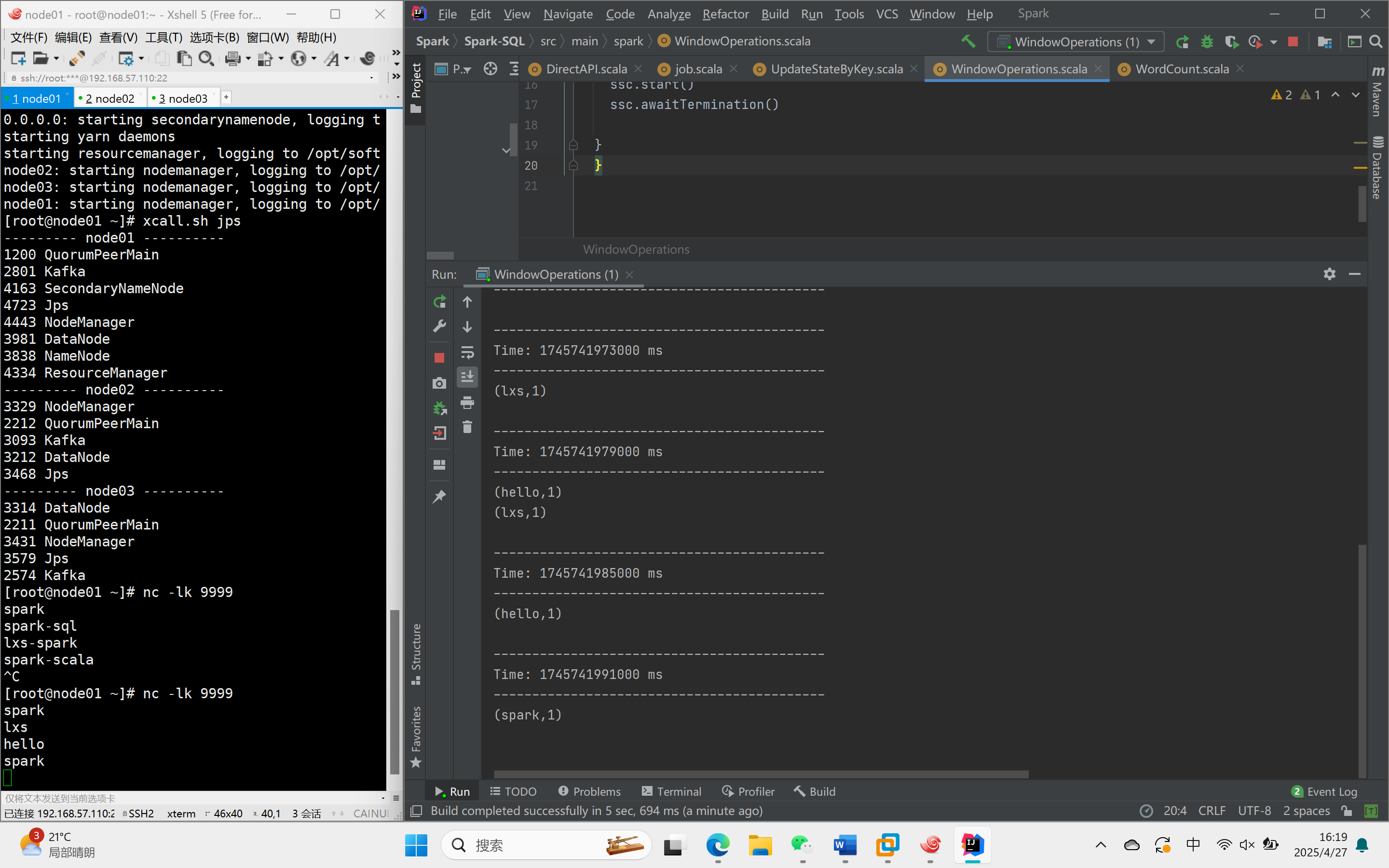
Task: Click Search Everywhere magnifier icon
Action: (1376, 41)
